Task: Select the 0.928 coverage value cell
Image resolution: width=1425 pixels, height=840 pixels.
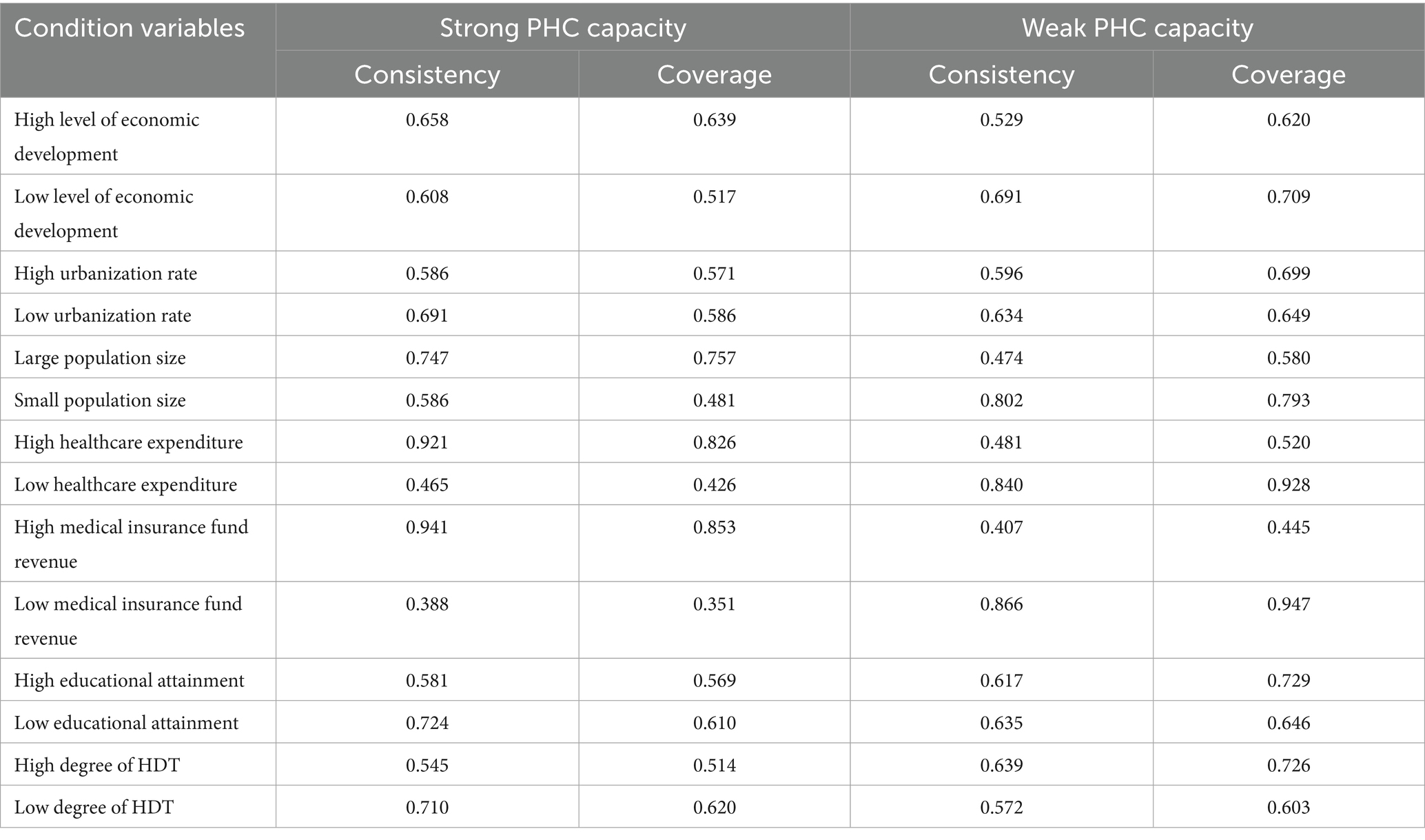Action: coord(1289,485)
